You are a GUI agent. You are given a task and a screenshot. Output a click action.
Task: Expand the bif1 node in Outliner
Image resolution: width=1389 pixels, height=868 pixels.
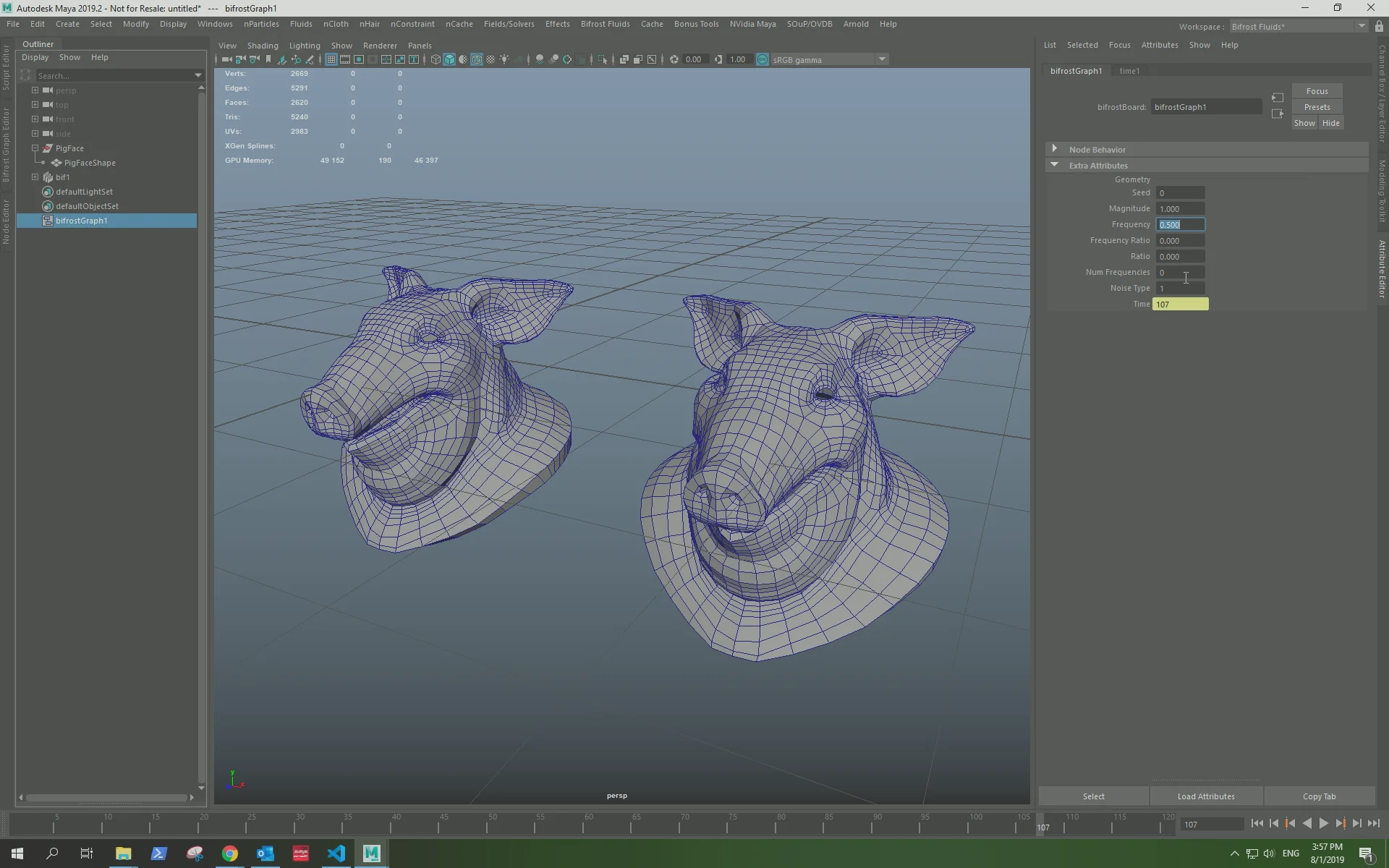coord(35,177)
